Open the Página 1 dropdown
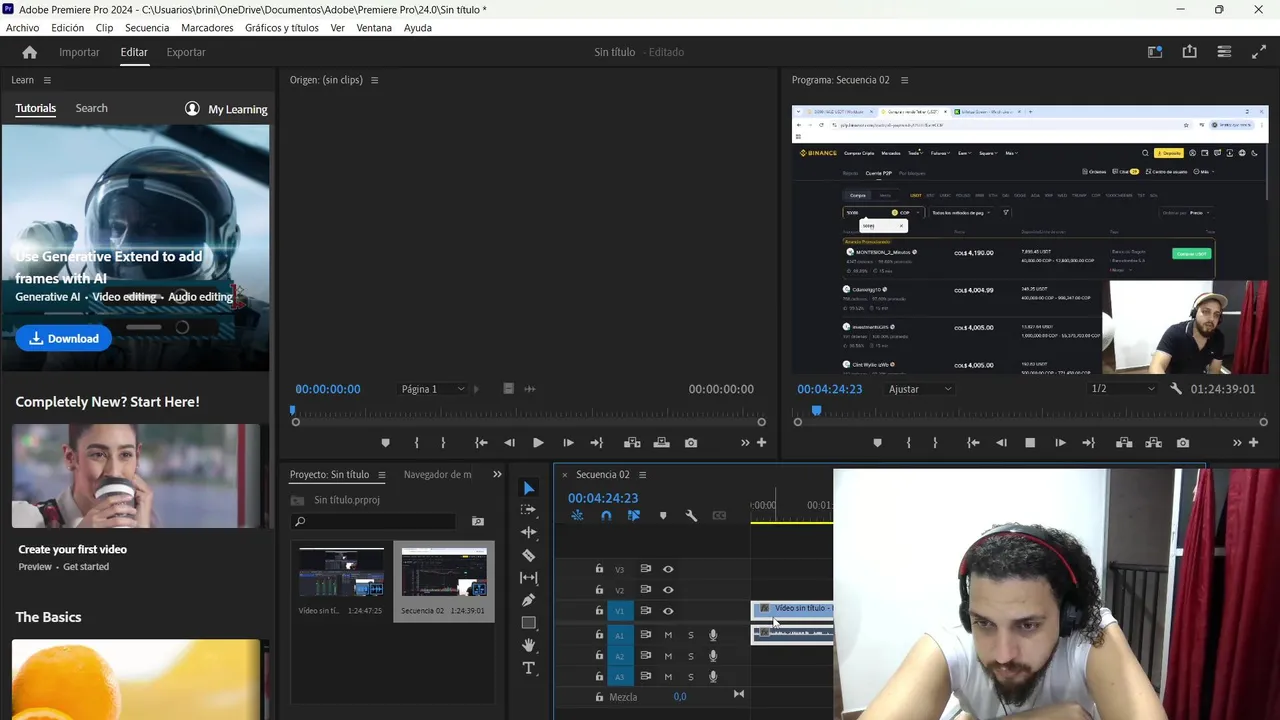The height and width of the screenshot is (720, 1280). point(433,389)
